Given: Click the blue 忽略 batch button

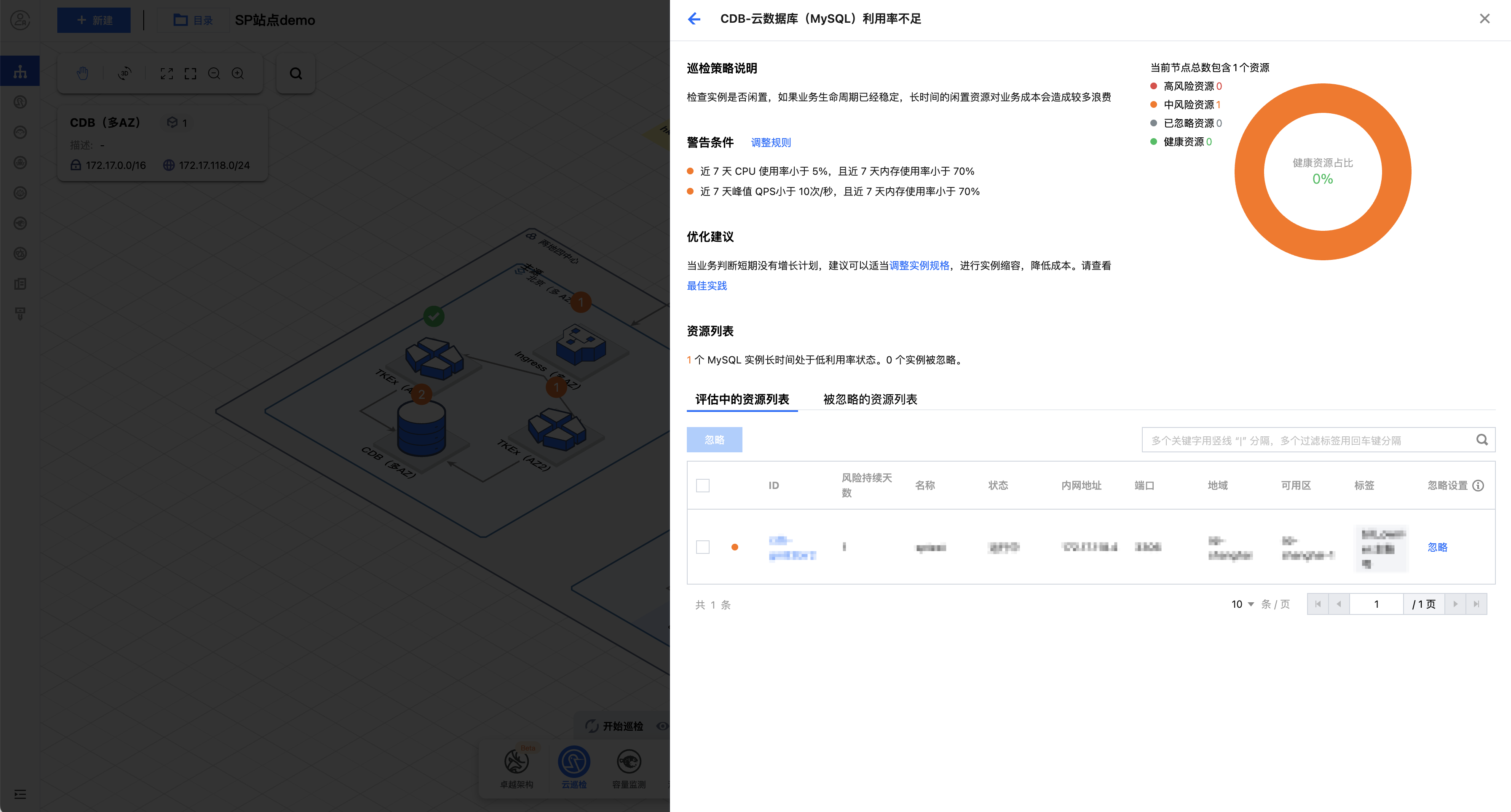Looking at the screenshot, I should click(715, 440).
